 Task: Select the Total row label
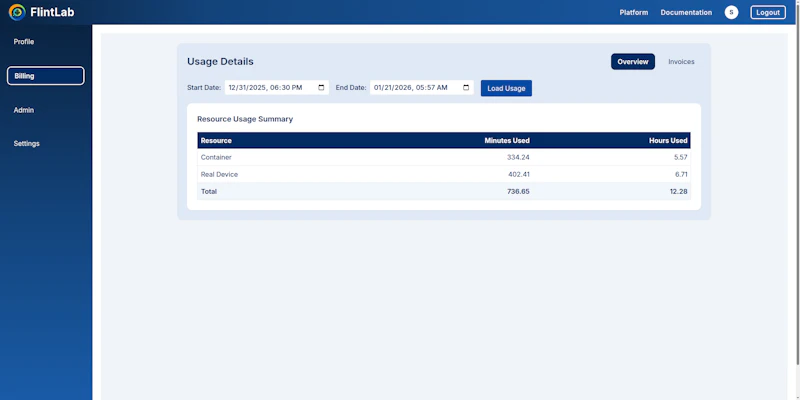click(209, 191)
